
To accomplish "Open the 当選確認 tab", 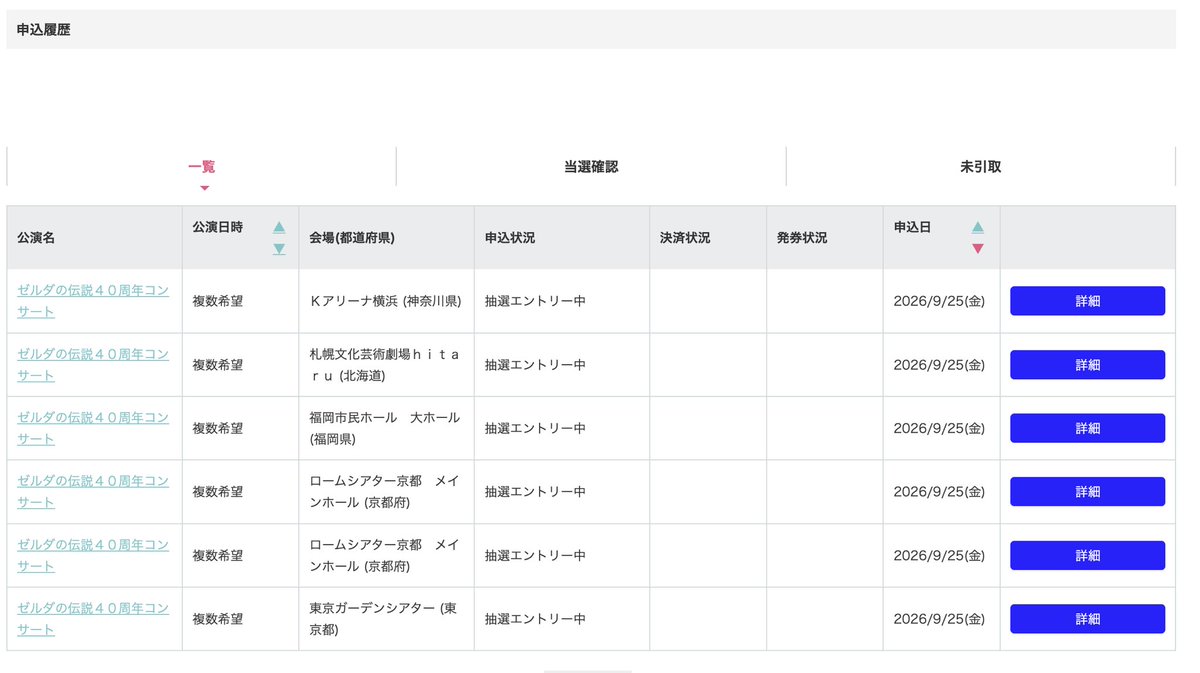I will [591, 167].
